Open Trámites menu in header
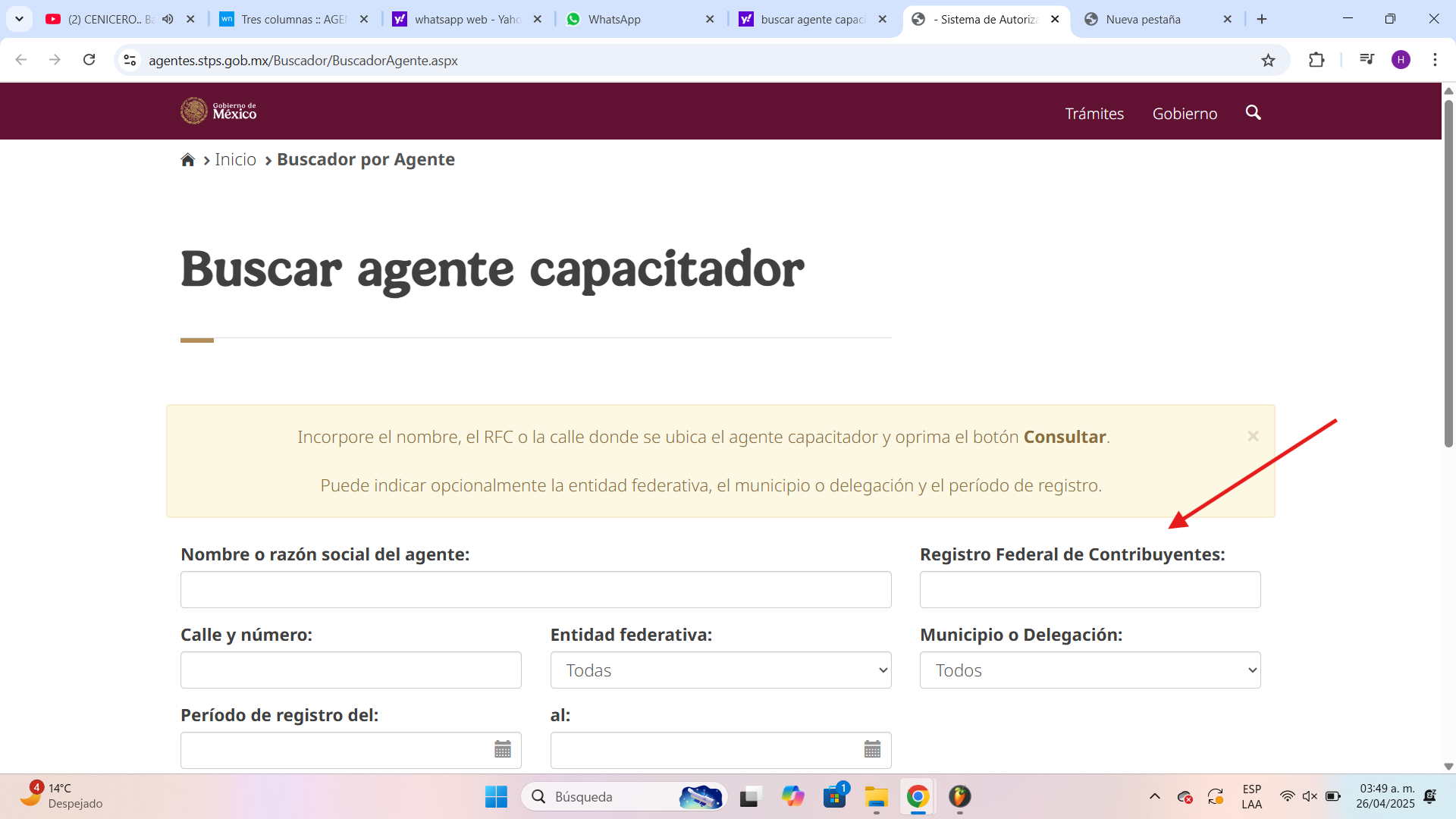Viewport: 1456px width, 819px height. click(x=1094, y=114)
